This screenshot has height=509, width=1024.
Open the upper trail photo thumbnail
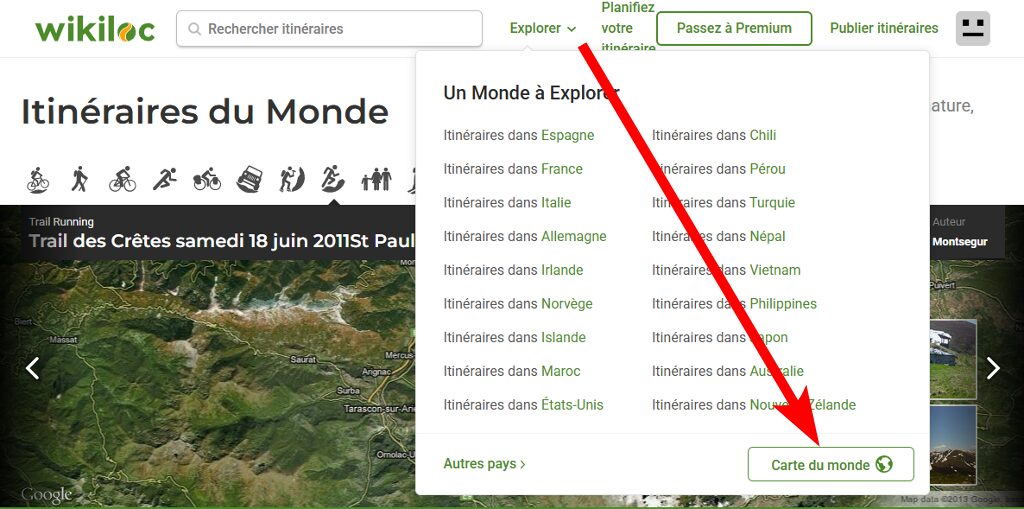(x=952, y=359)
